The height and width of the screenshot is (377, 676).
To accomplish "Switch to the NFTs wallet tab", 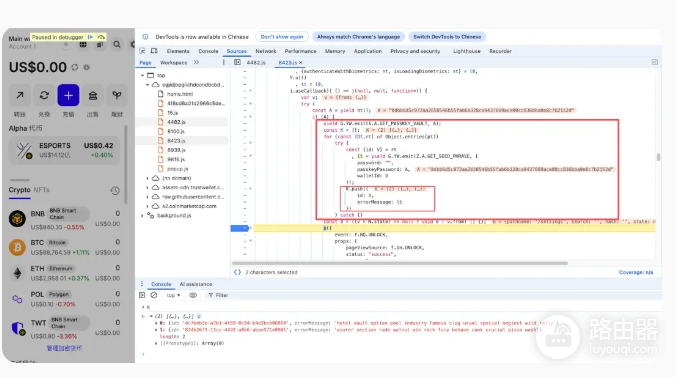I will 41,190.
